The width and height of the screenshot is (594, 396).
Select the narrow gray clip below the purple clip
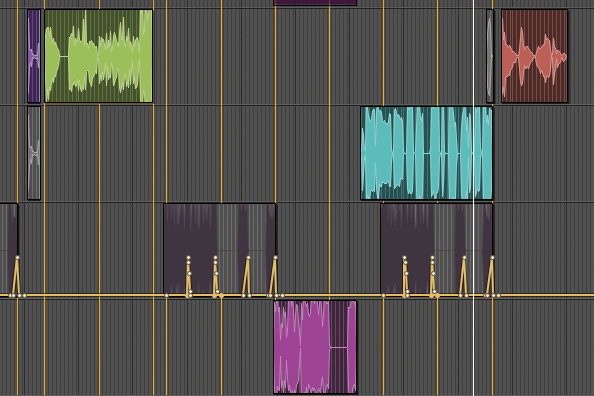point(34,153)
